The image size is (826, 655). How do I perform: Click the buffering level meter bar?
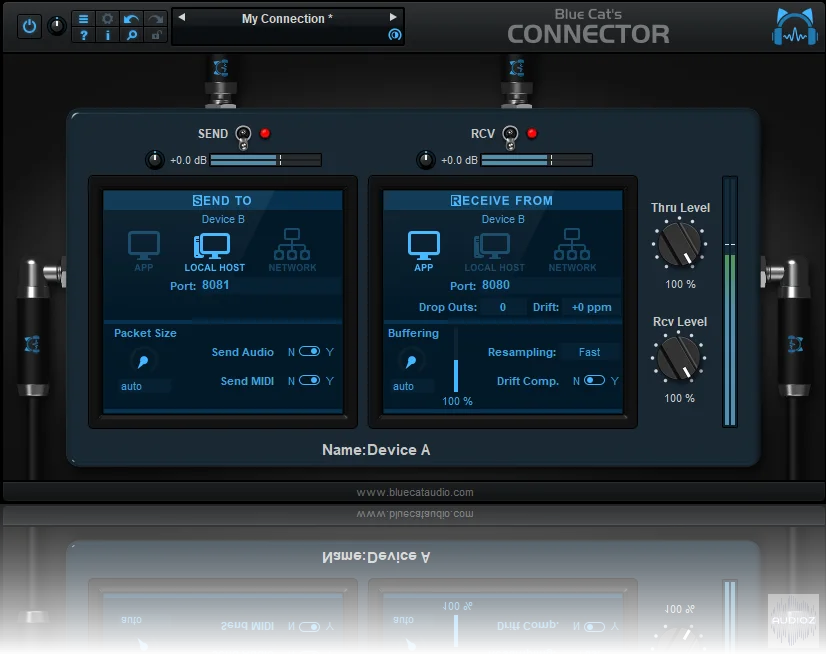tap(456, 361)
